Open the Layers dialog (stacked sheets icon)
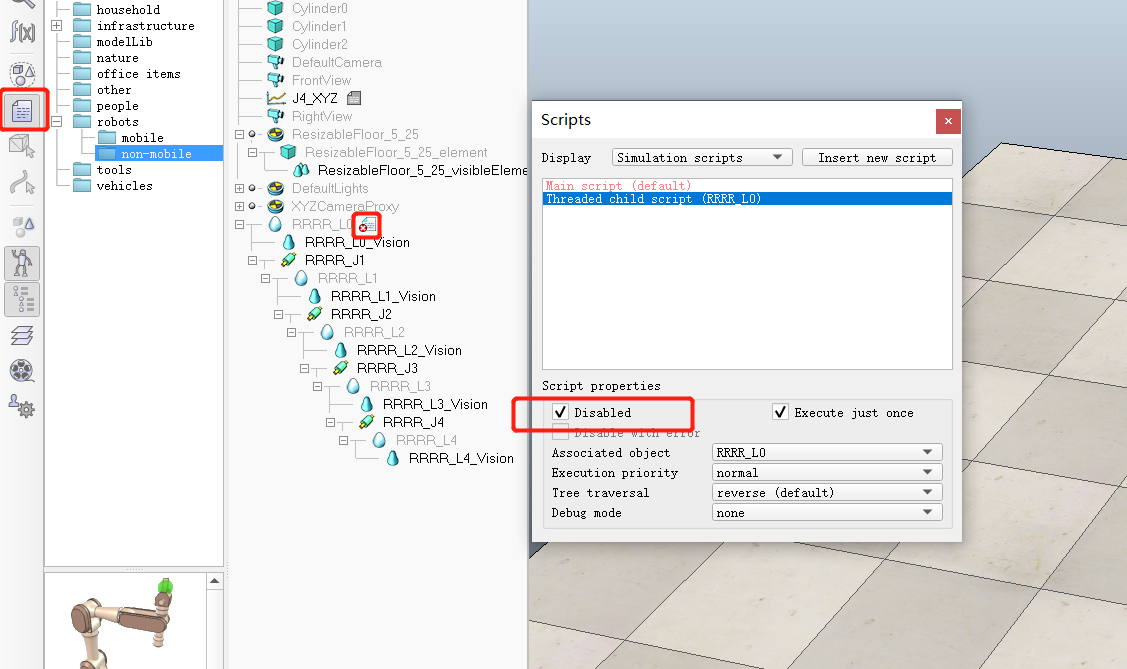The height and width of the screenshot is (669, 1127). click(24, 335)
